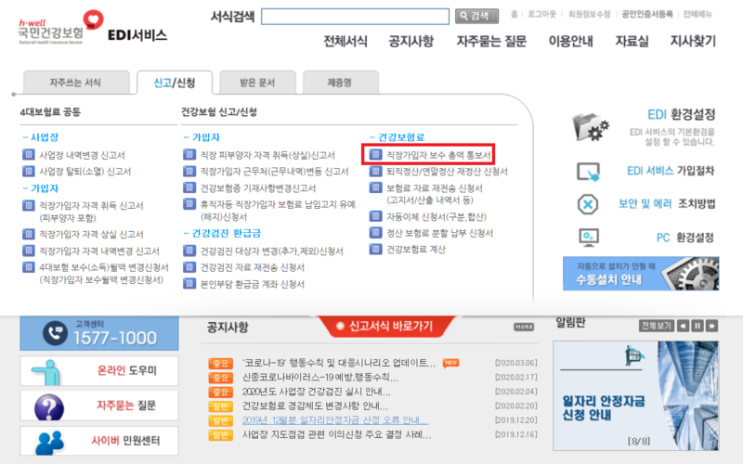Screen dimensions: 743x464
Task: Click the red 신고서식 바로가기 button
Action: pos(385,326)
